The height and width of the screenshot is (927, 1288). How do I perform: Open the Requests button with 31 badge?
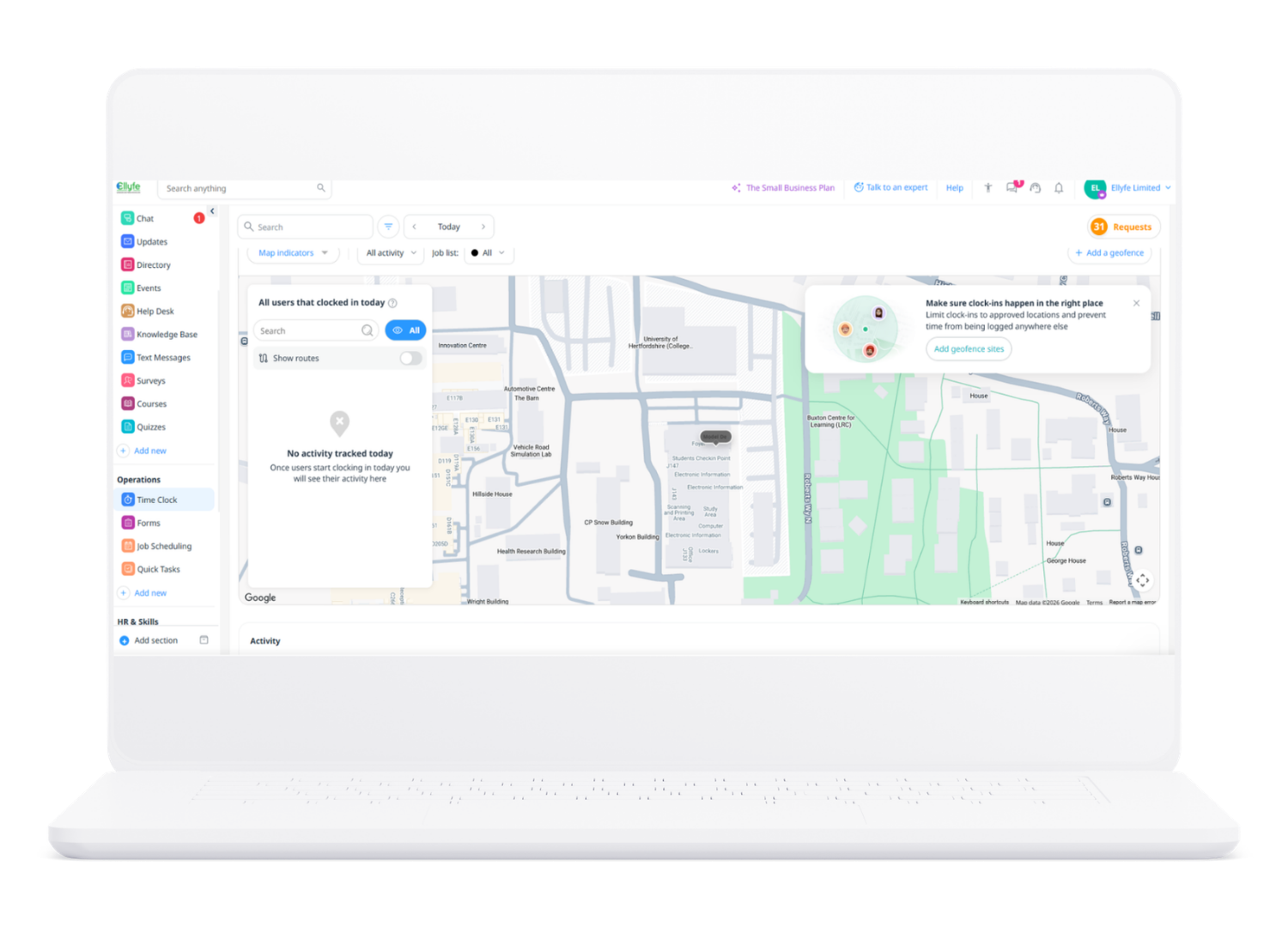coord(1124,227)
